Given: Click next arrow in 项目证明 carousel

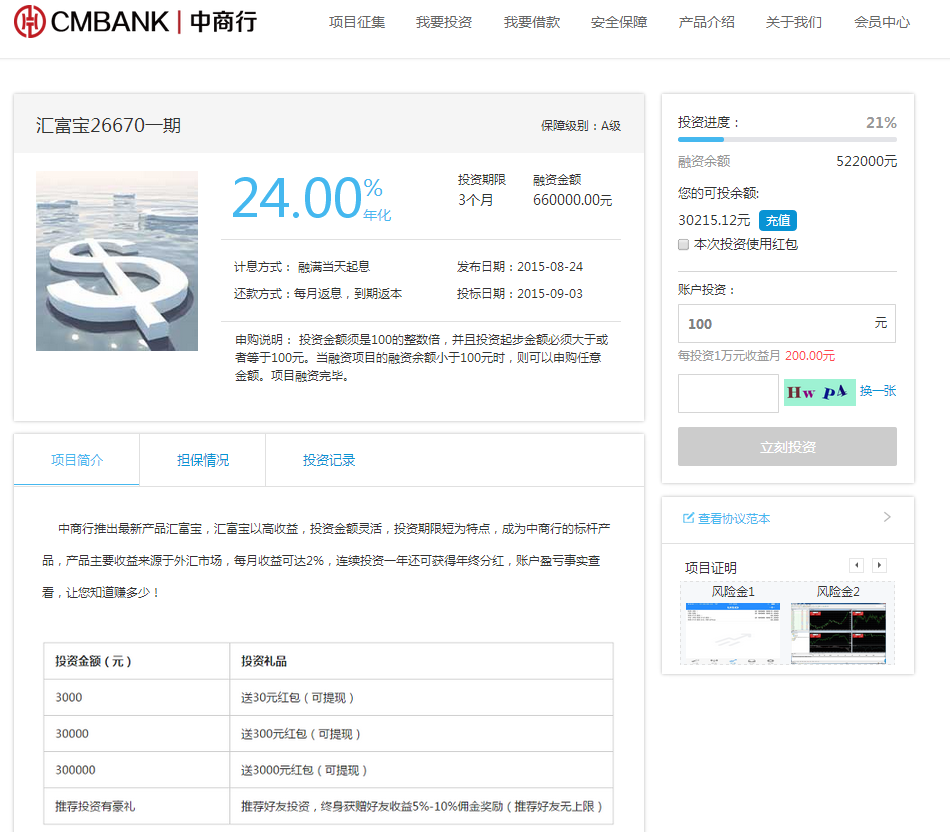Looking at the screenshot, I should 879,566.
